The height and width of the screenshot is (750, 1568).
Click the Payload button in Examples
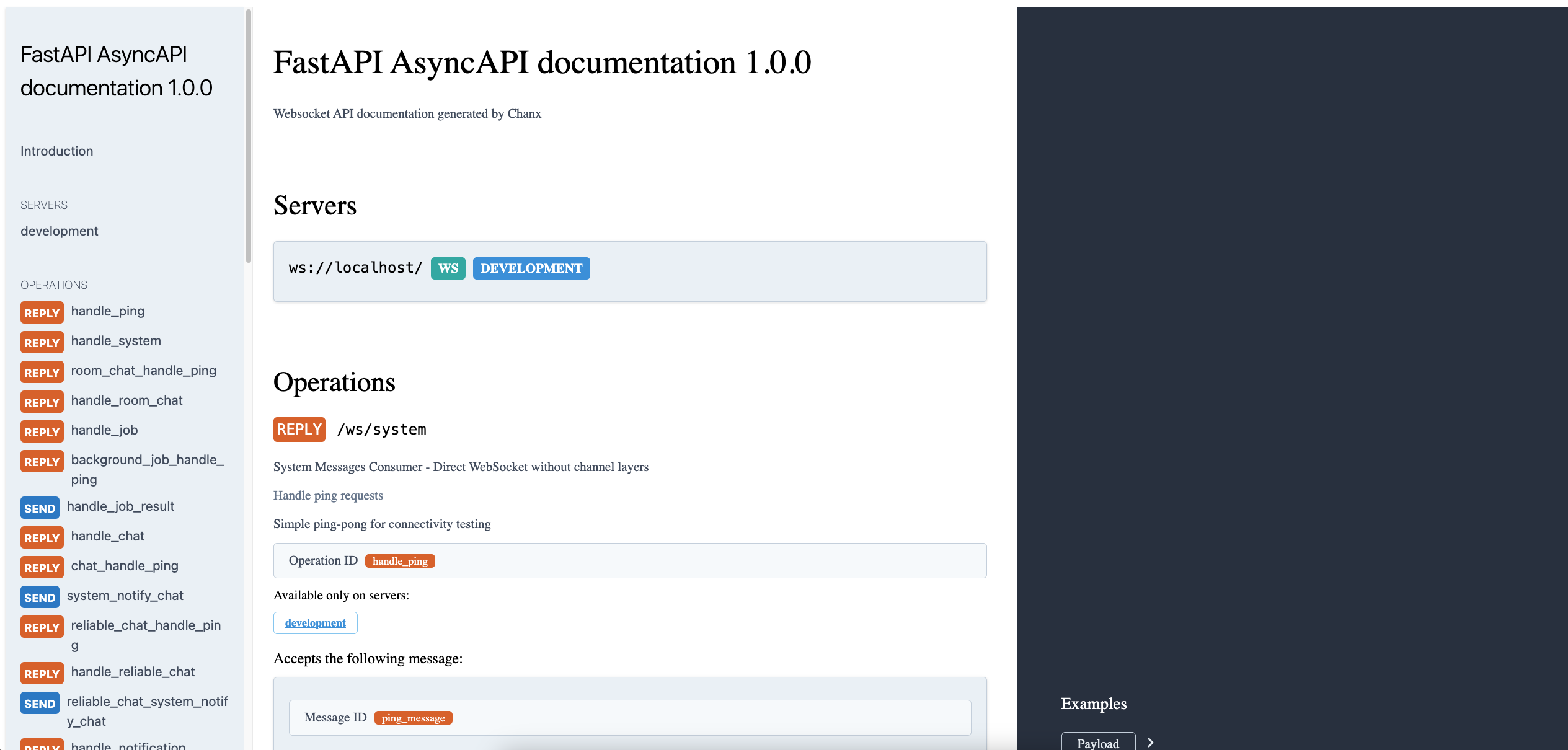tap(1098, 743)
